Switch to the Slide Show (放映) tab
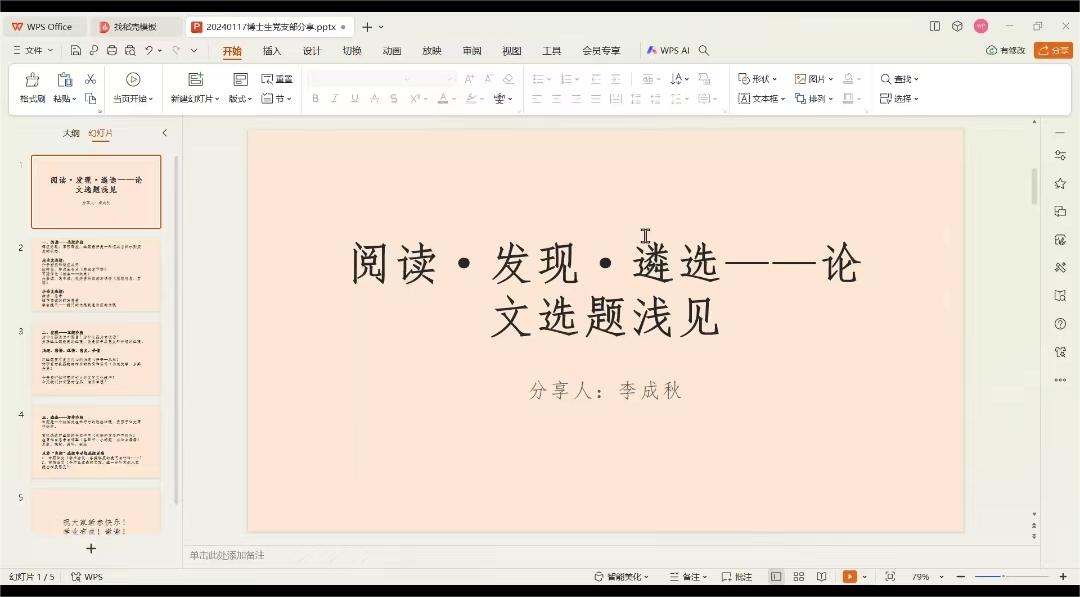1080x597 pixels. (432, 50)
